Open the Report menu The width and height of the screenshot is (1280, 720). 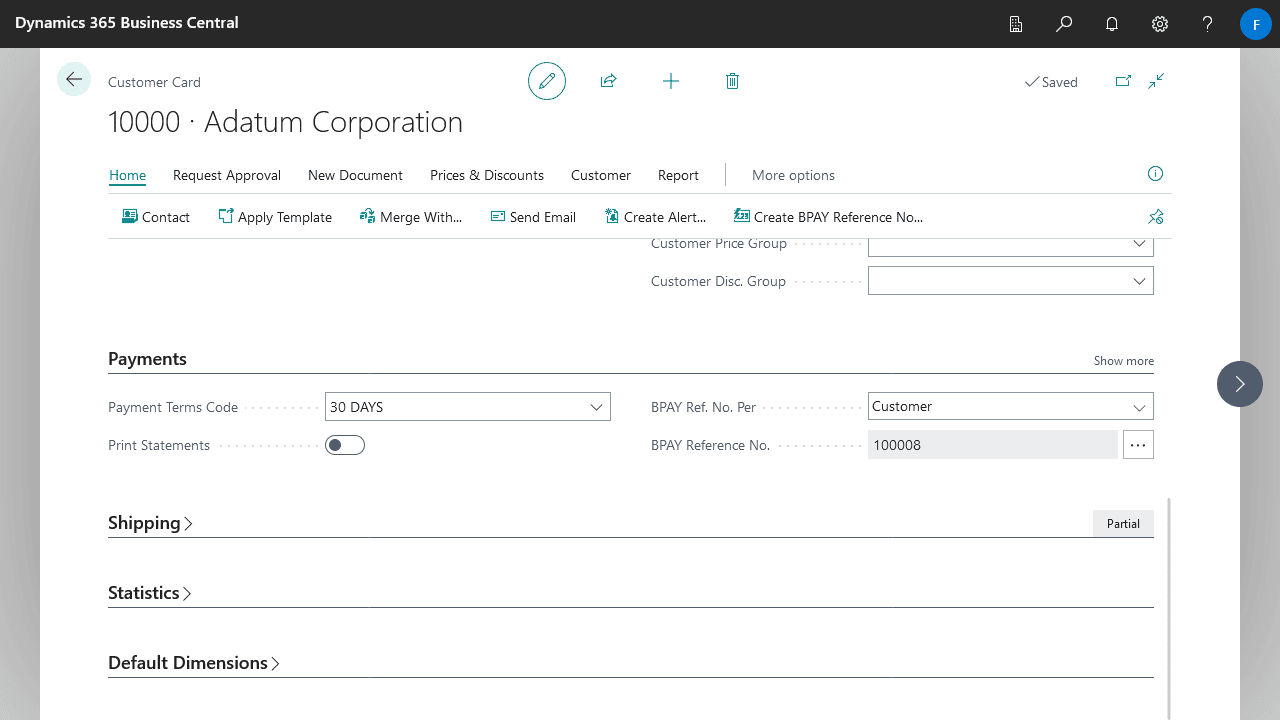(x=678, y=175)
